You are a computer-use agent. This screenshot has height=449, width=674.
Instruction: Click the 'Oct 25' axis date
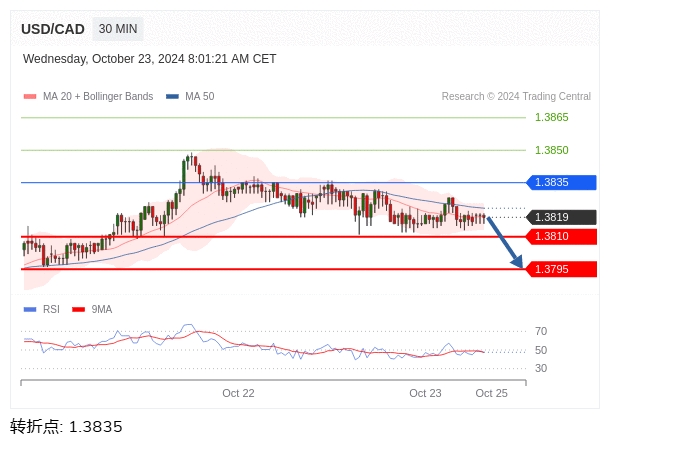(x=491, y=393)
